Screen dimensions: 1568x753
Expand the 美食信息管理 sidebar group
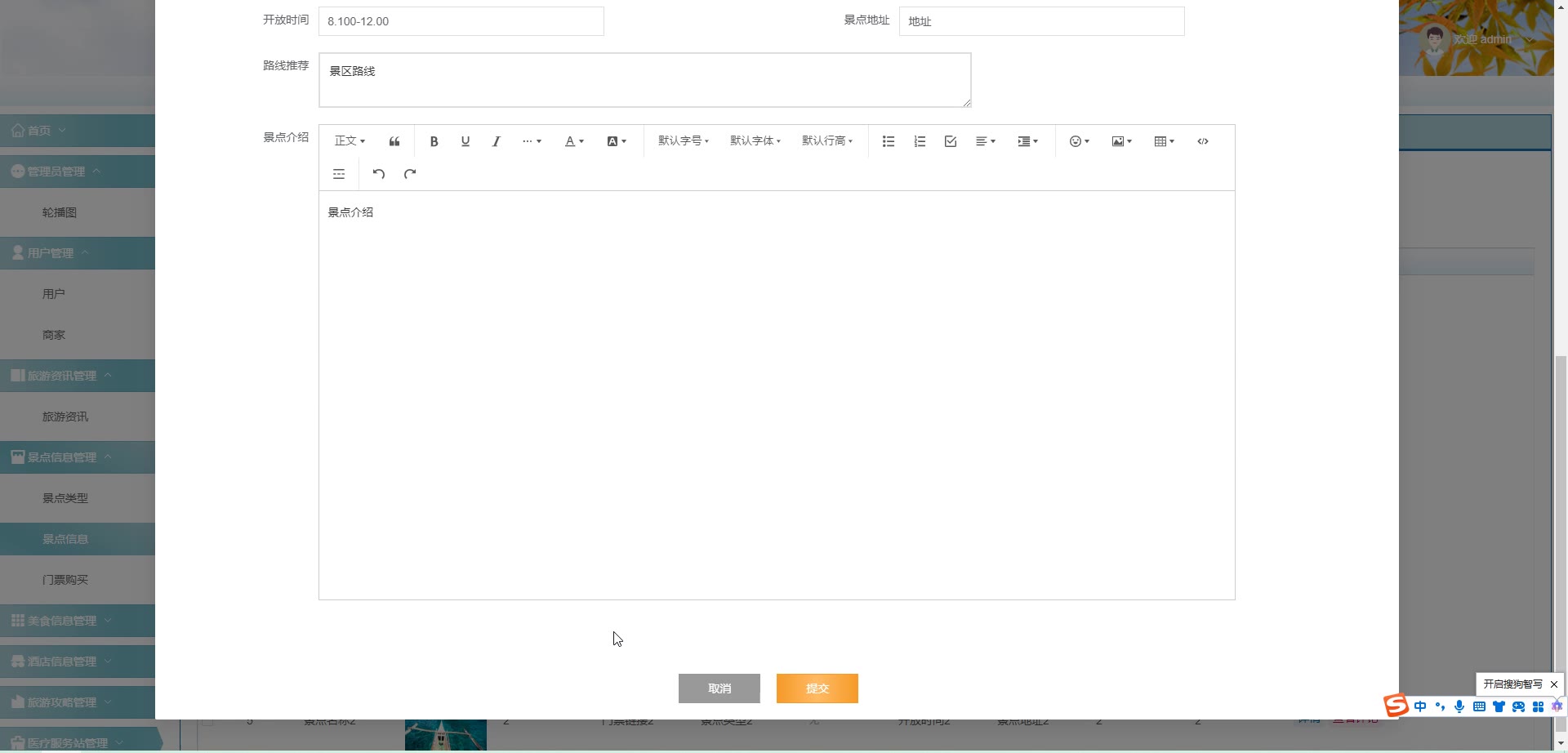(78, 621)
